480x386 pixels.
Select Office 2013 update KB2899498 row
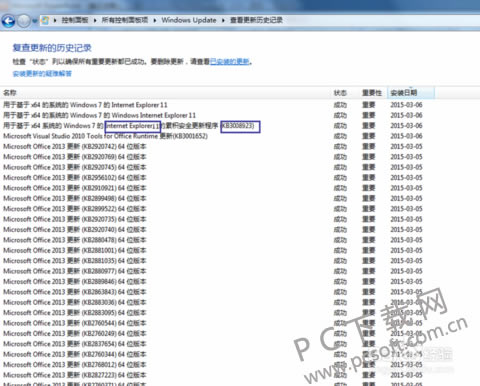[213, 198]
